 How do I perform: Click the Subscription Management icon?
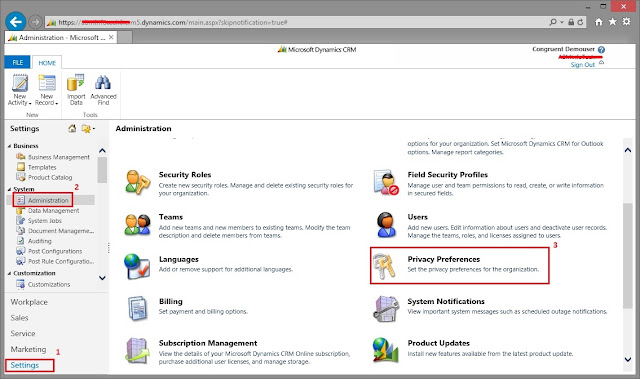tap(137, 350)
